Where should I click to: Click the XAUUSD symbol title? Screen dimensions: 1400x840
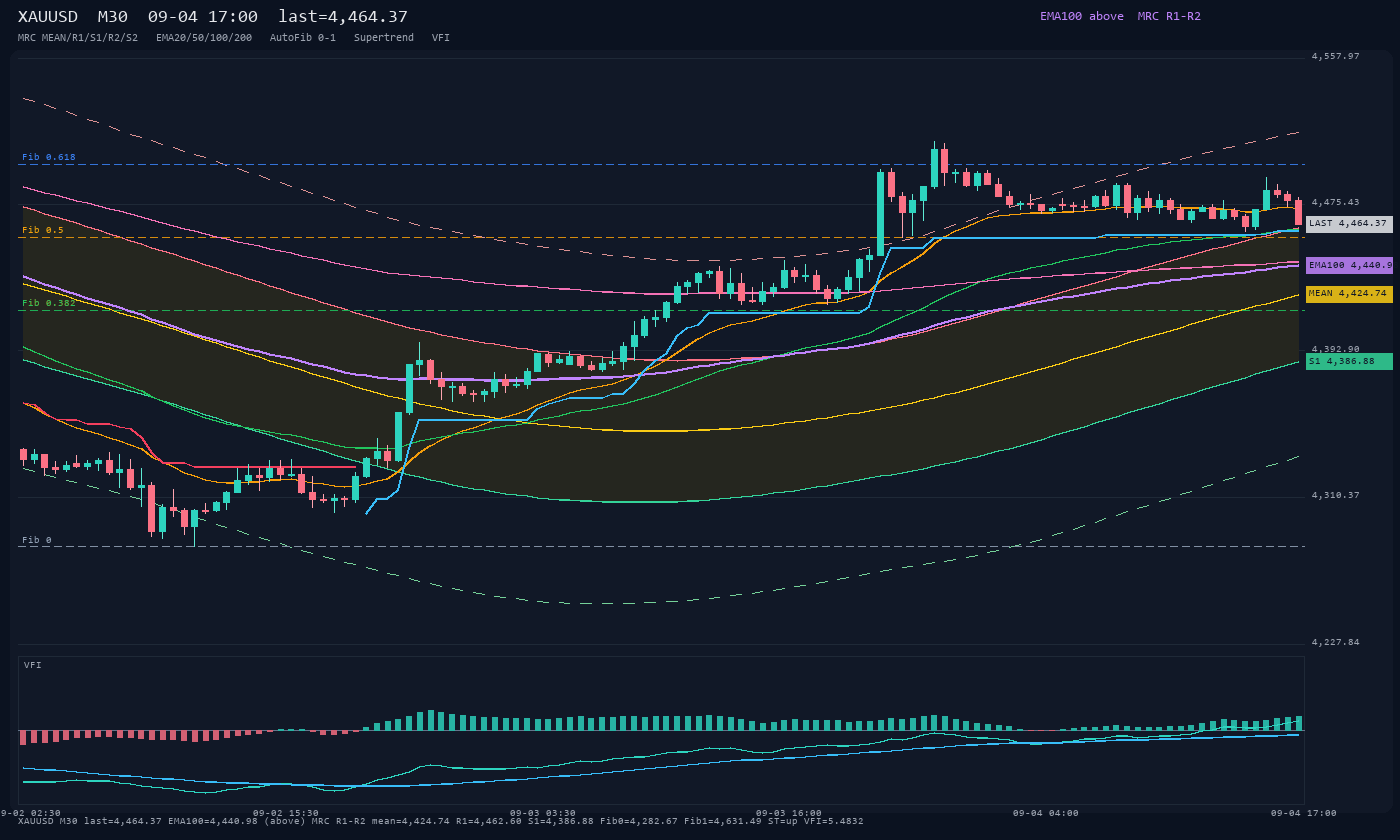coord(49,16)
